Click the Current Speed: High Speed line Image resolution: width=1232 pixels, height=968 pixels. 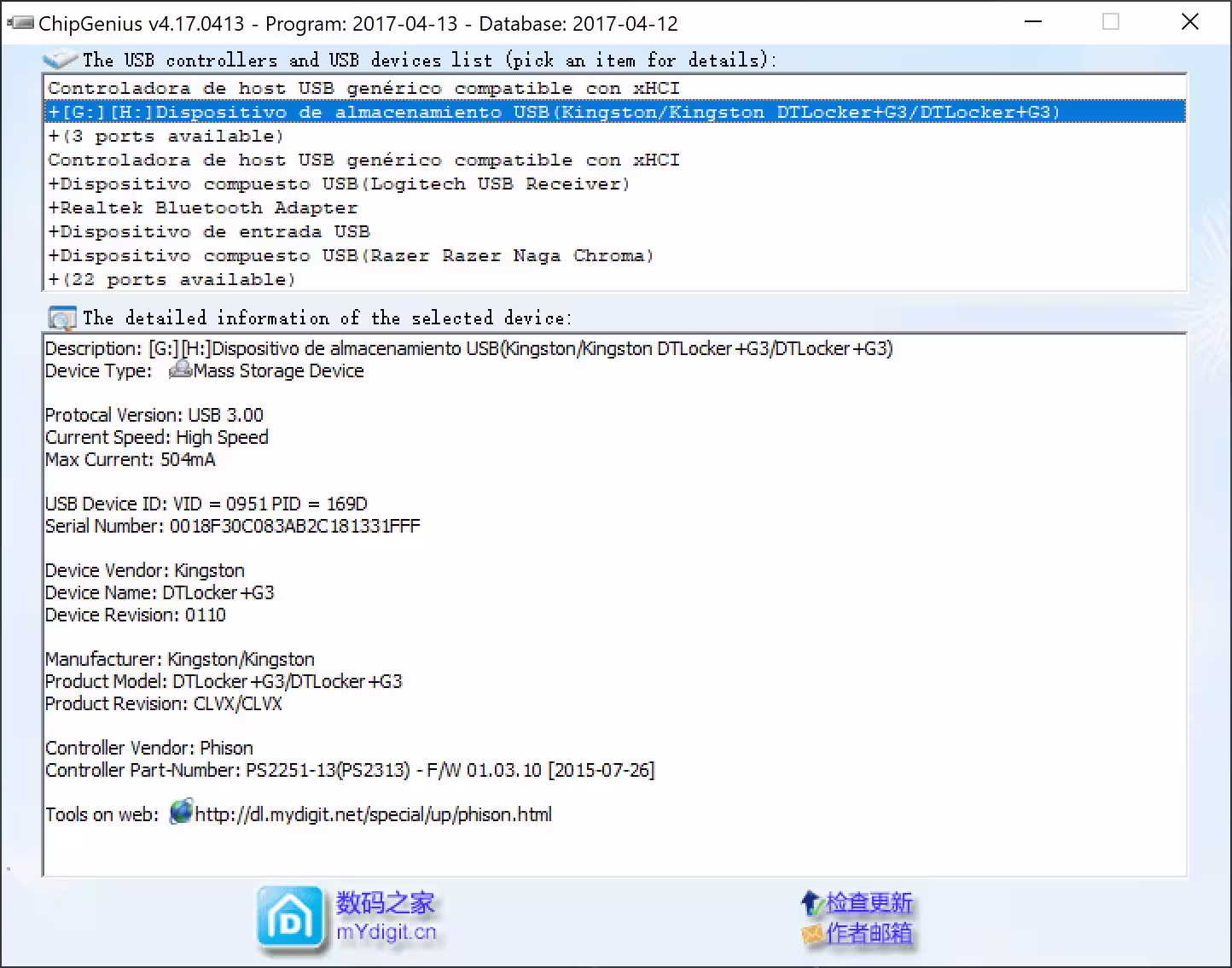coord(157,437)
